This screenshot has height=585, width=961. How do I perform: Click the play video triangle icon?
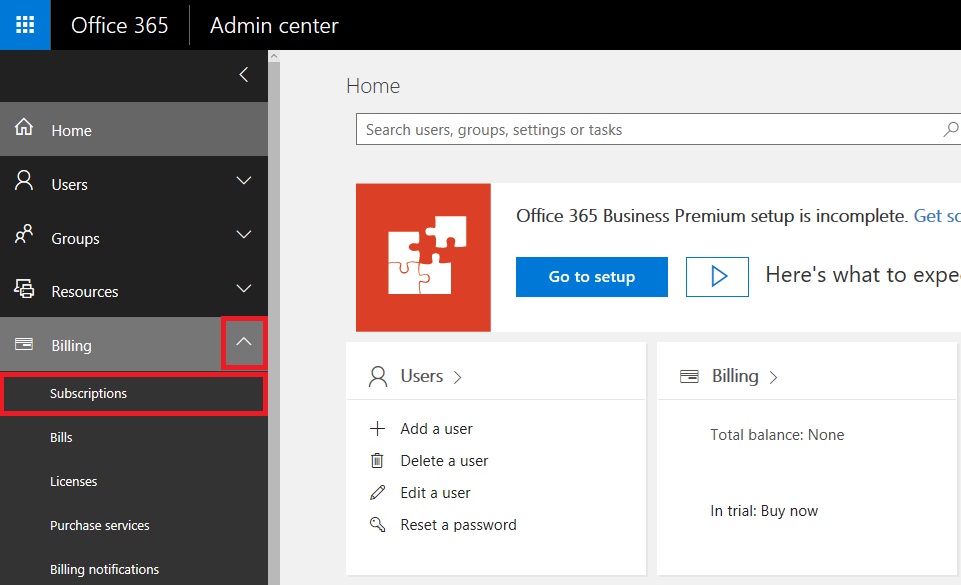(717, 277)
